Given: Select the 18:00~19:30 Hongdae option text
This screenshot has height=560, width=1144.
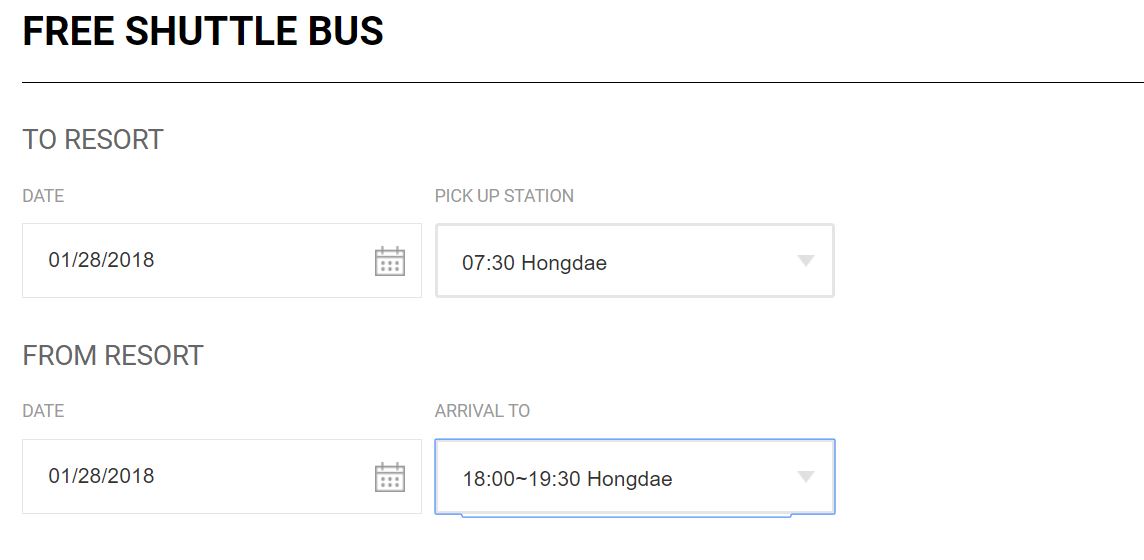Looking at the screenshot, I should pos(567,479).
